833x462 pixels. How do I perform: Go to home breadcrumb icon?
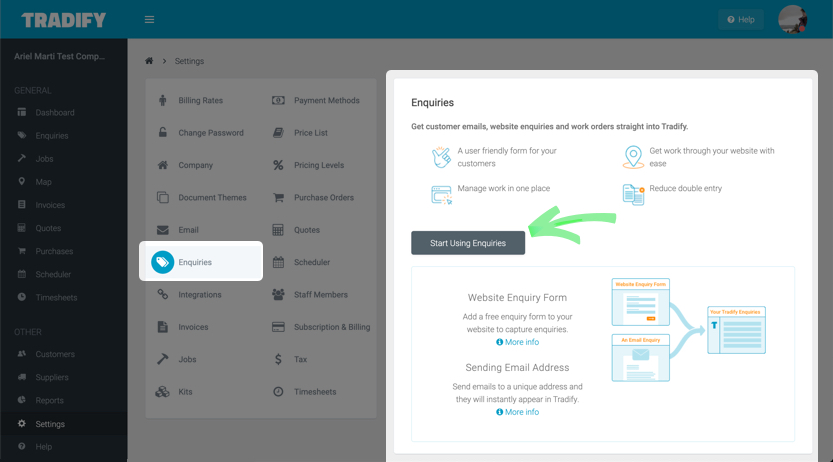(x=149, y=61)
